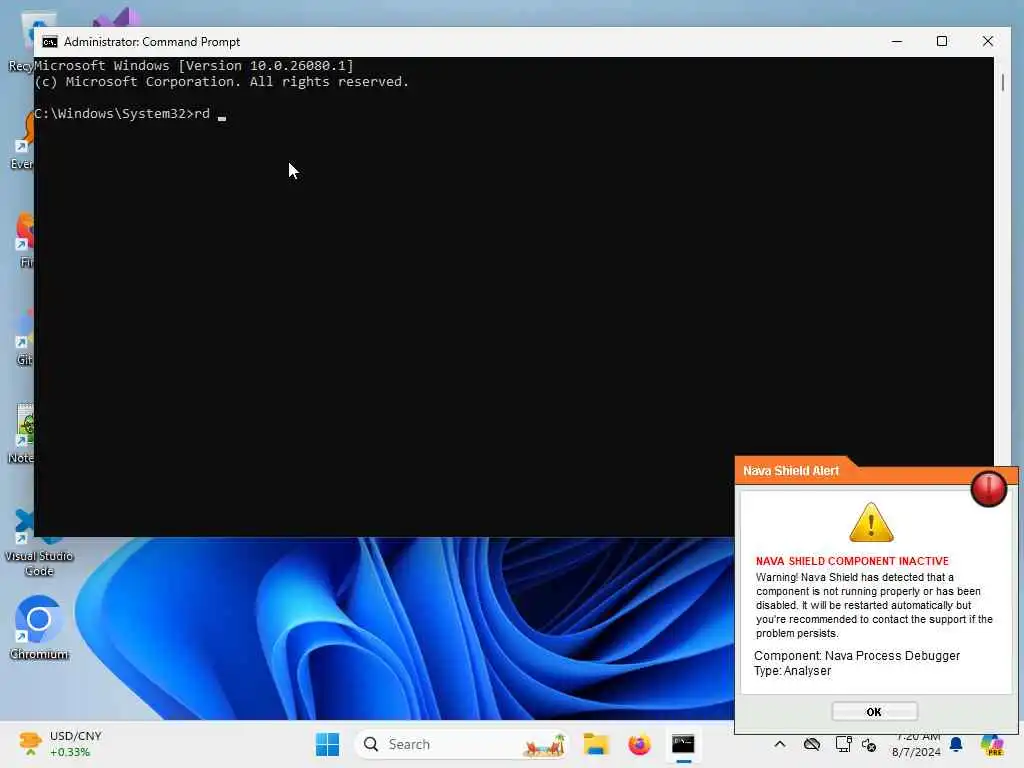Screen dimensions: 1024x768
Task: Click the muted volume tray icon
Action: point(869,744)
